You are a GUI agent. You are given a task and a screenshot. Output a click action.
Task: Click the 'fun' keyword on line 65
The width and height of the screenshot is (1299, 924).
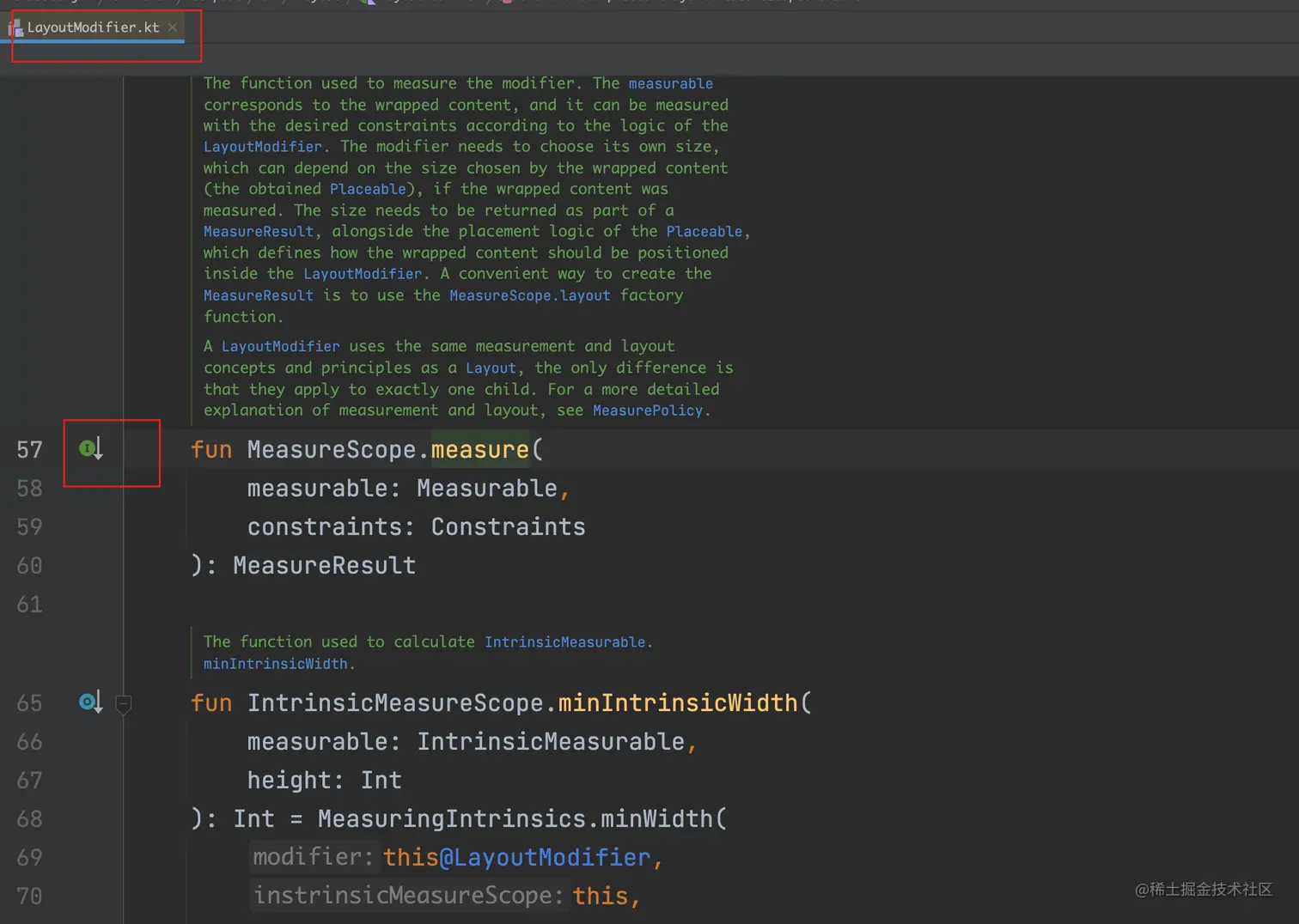point(211,702)
